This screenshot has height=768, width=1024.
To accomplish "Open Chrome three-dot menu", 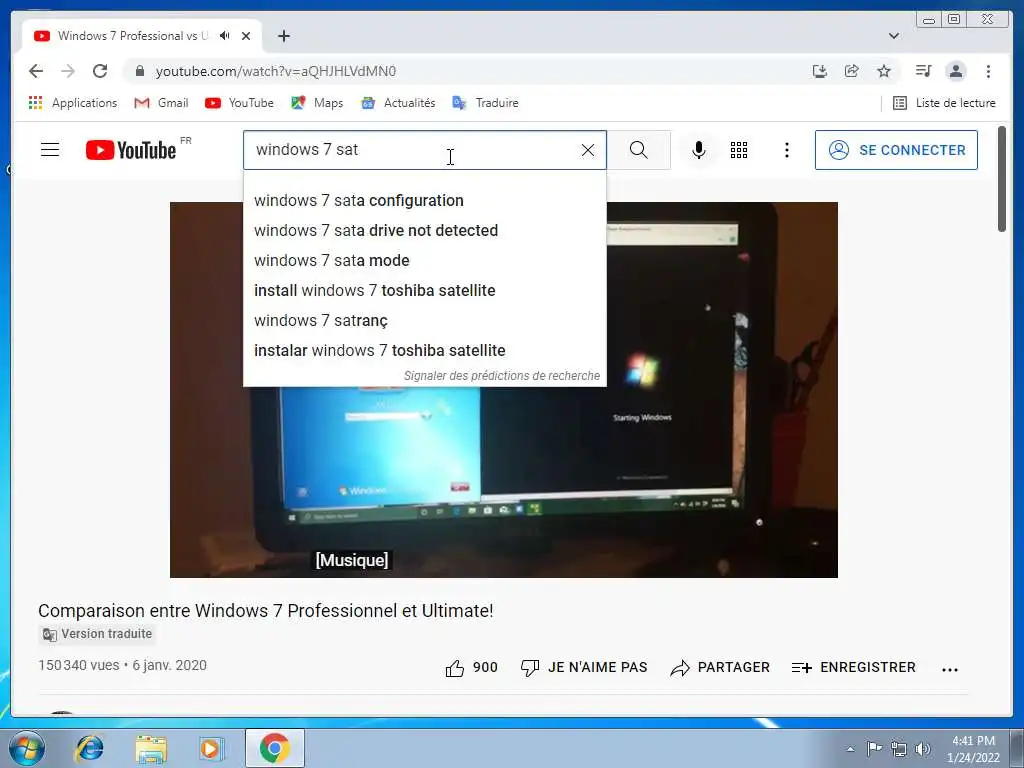I will [x=988, y=71].
